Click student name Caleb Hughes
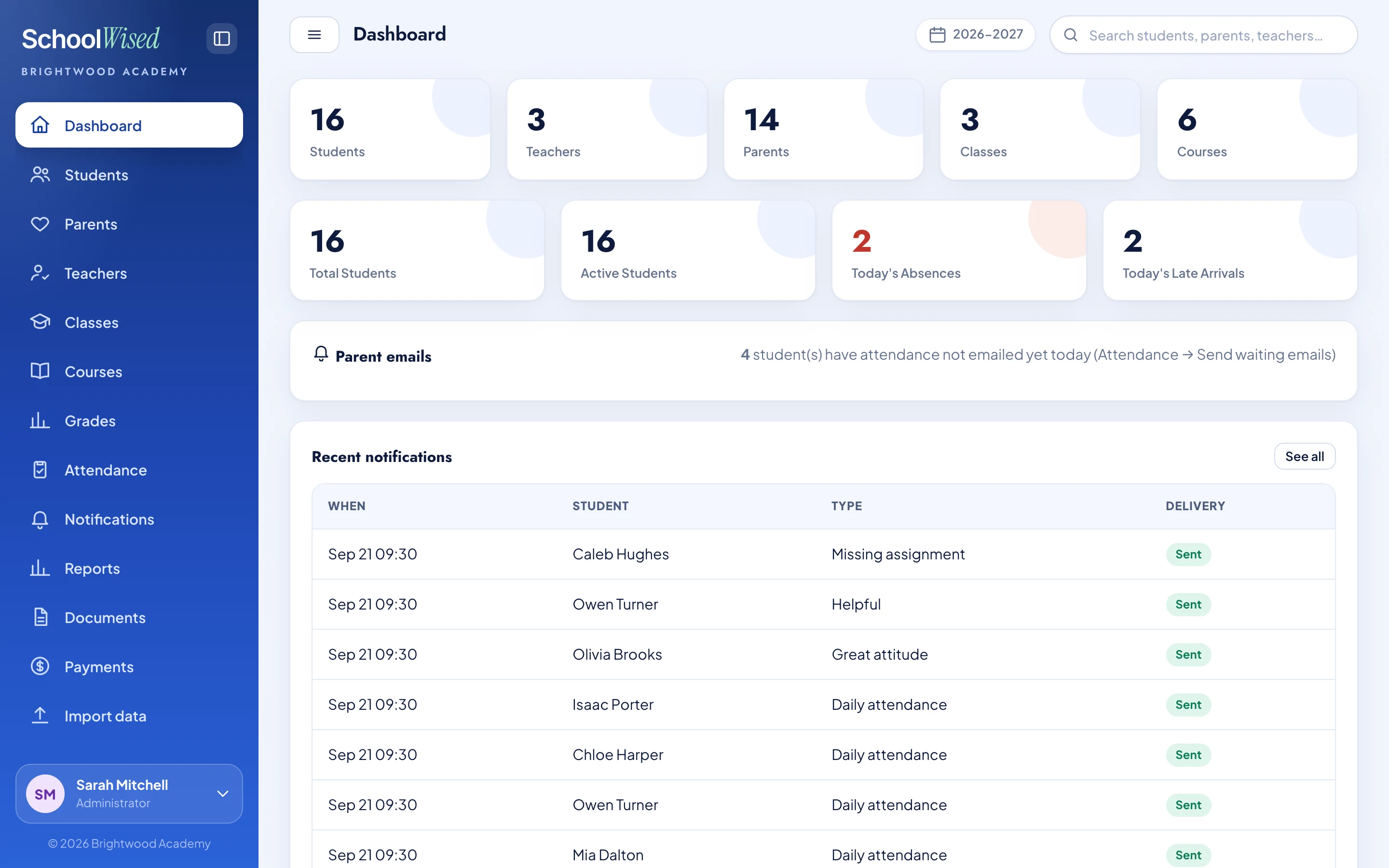 point(620,554)
